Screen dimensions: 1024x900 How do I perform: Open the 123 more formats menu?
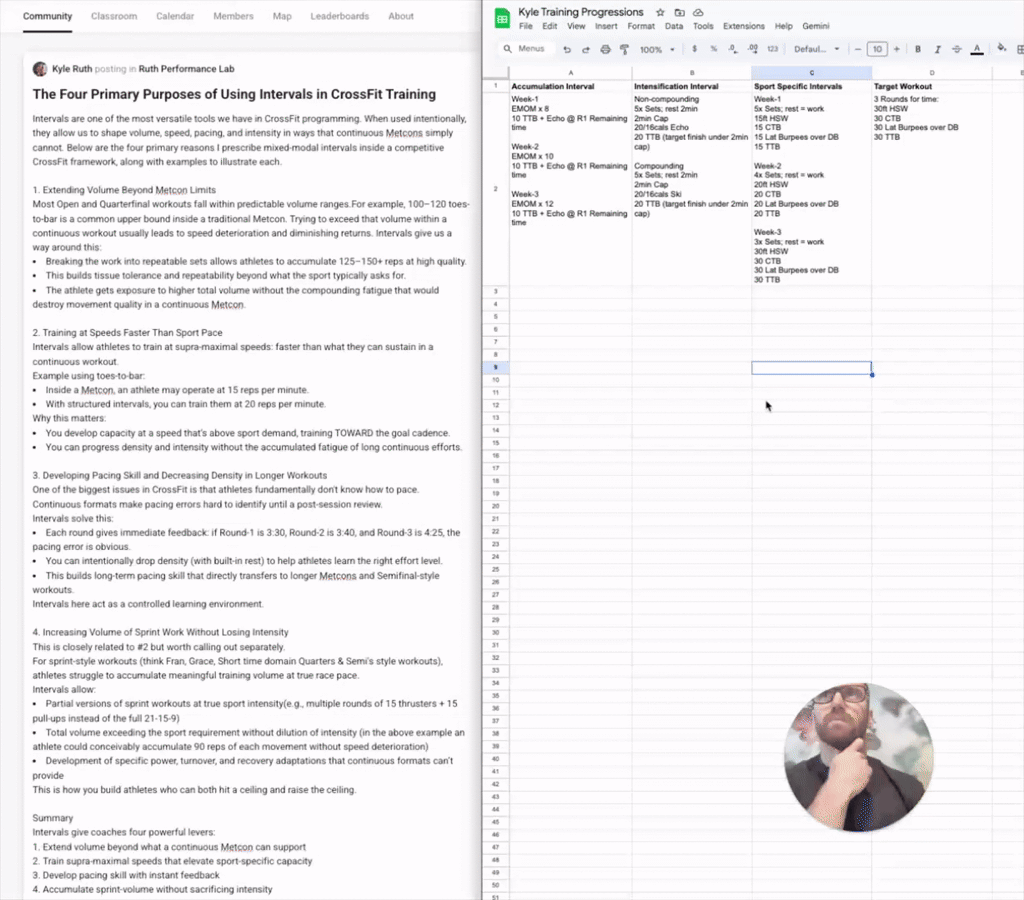773,49
